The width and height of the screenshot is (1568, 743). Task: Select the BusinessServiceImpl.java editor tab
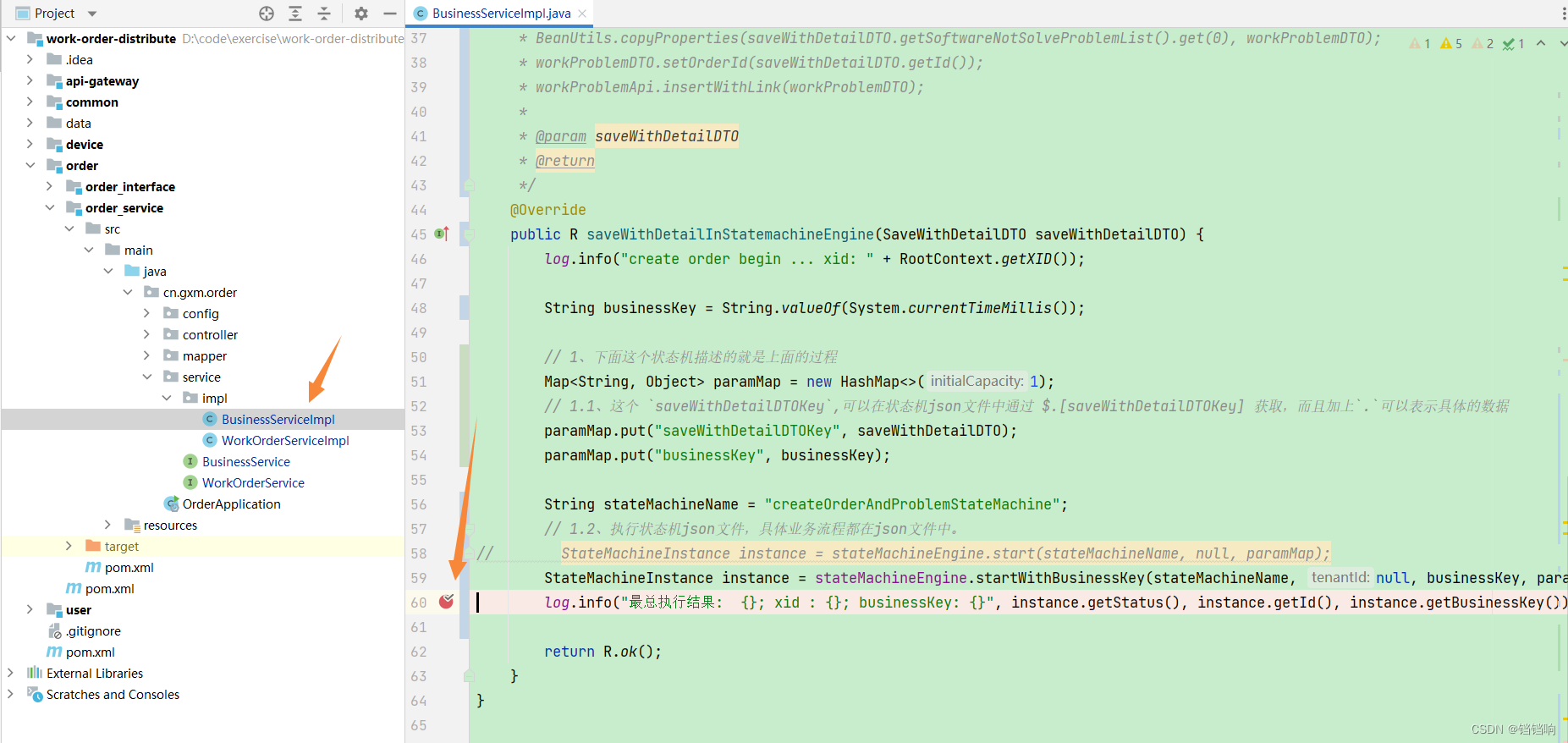pyautogui.click(x=502, y=14)
